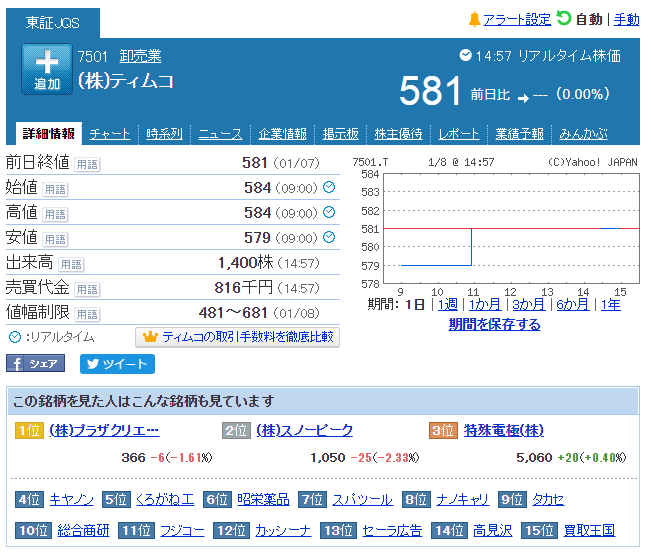Open the 株主優待 tab
The image size is (651, 556).
coord(398,134)
